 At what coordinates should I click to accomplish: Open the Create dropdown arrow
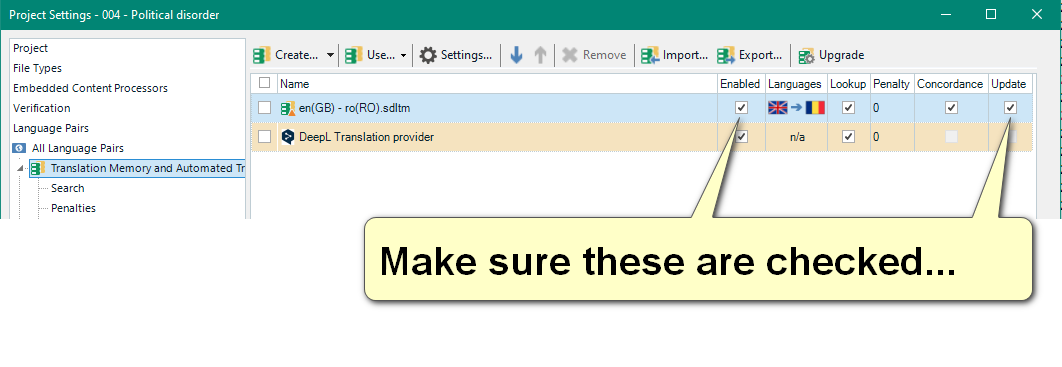[330, 56]
